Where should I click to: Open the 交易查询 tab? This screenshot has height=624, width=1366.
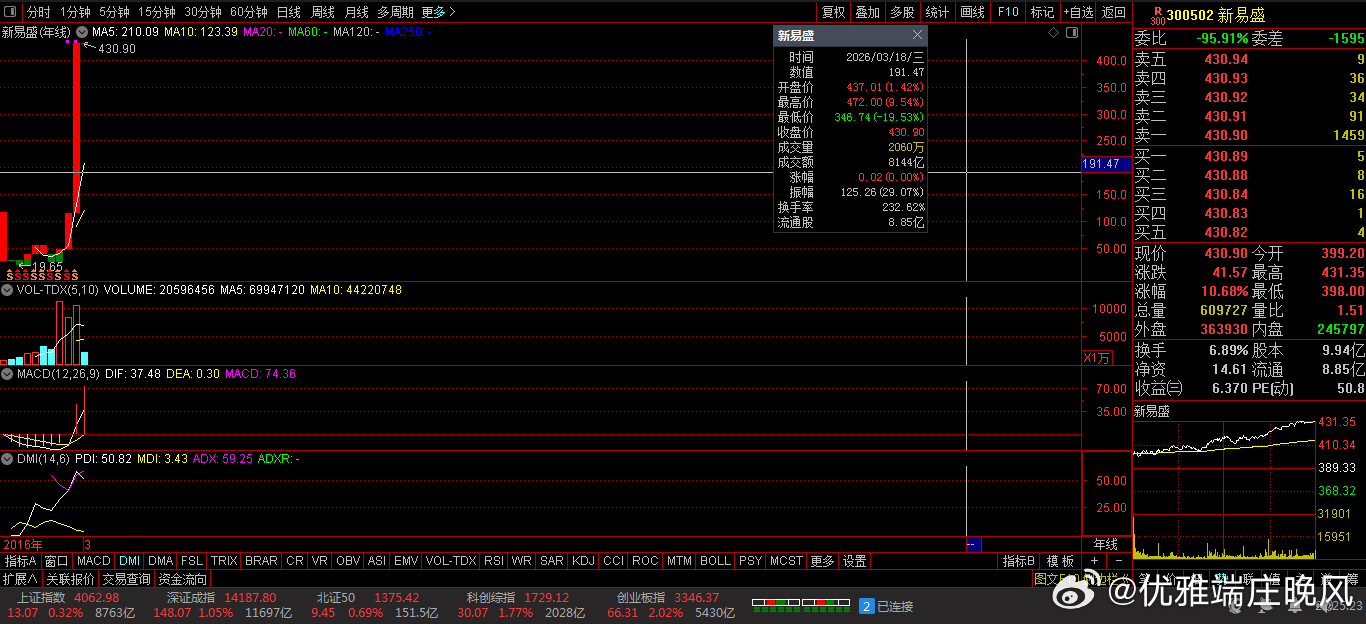(127, 579)
